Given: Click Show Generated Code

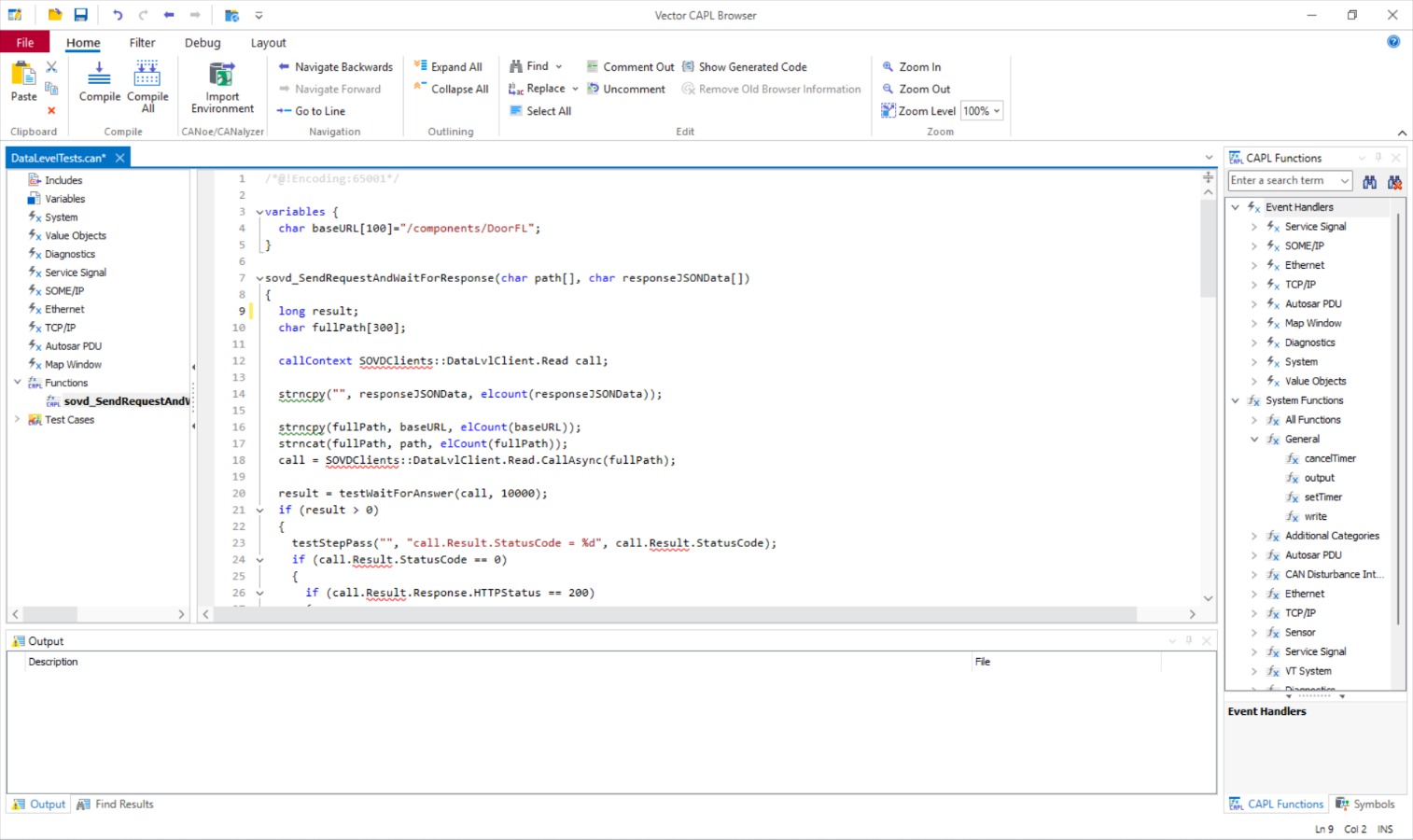Looking at the screenshot, I should pyautogui.click(x=745, y=67).
